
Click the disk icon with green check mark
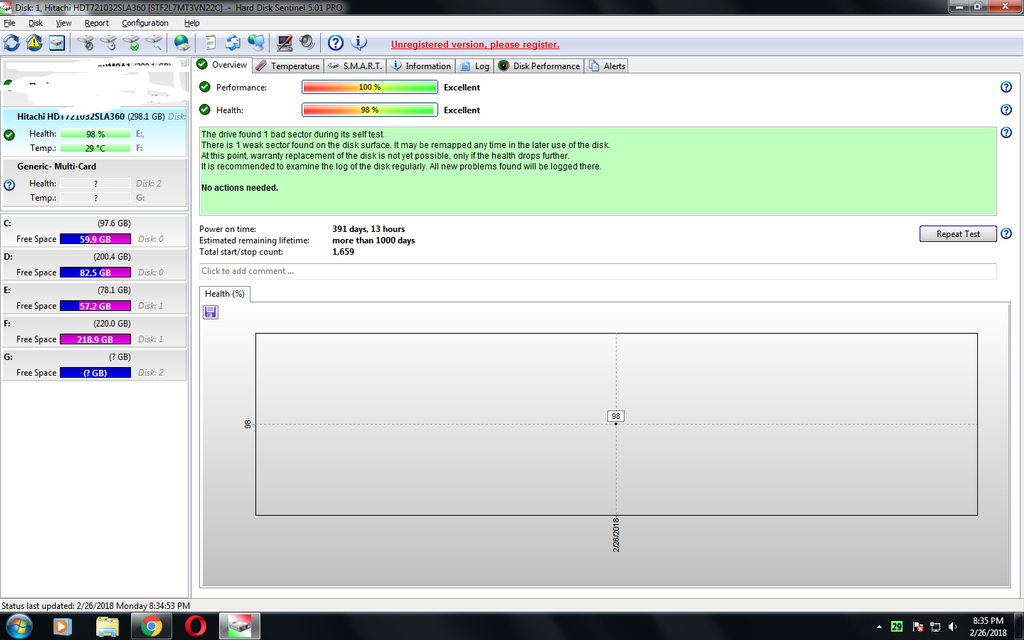[x=131, y=43]
